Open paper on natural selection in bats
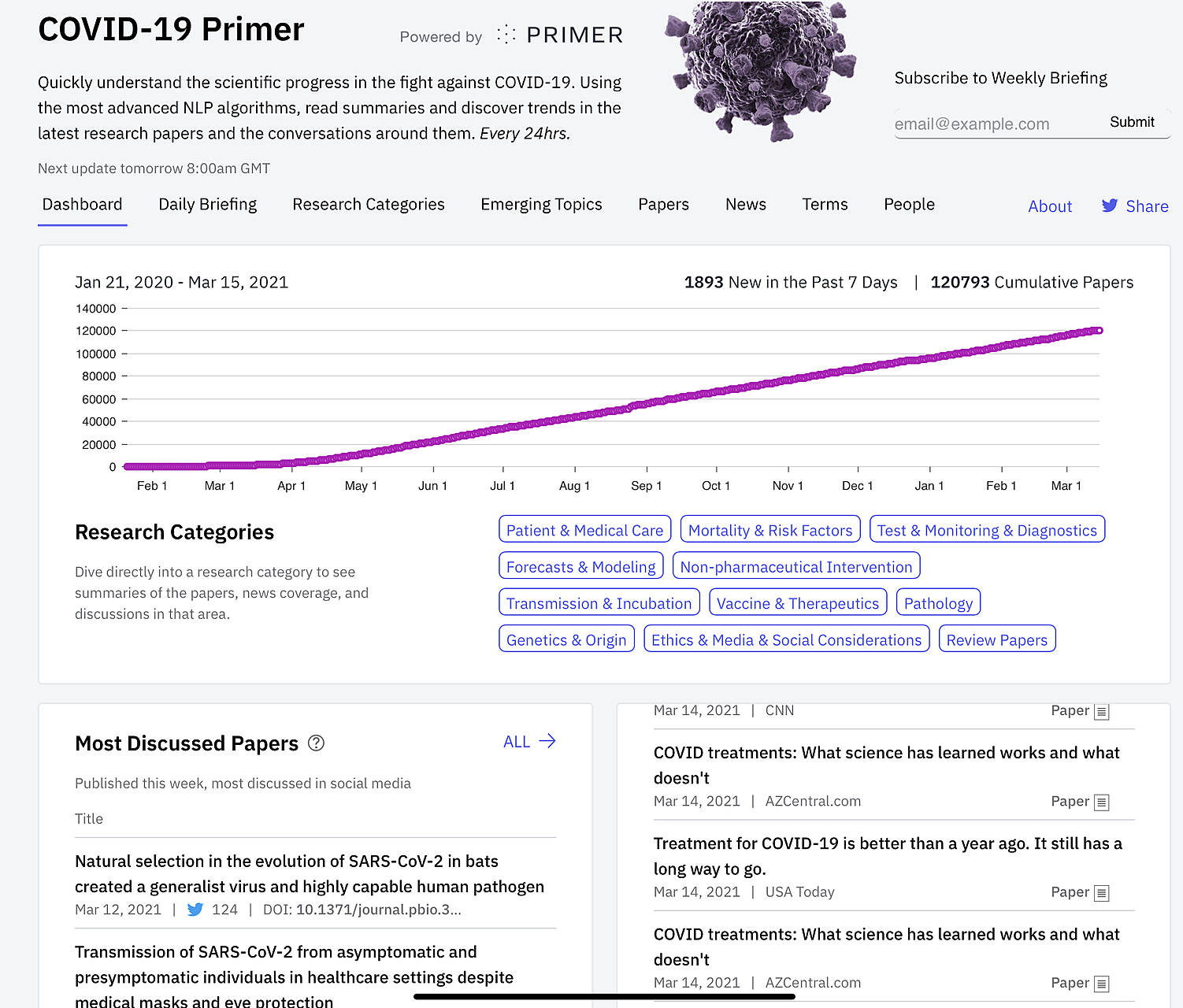 coord(310,873)
